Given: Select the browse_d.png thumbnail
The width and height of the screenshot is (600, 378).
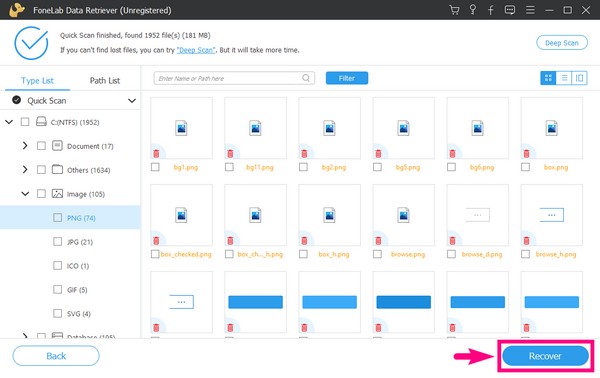Looking at the screenshot, I should tap(478, 215).
